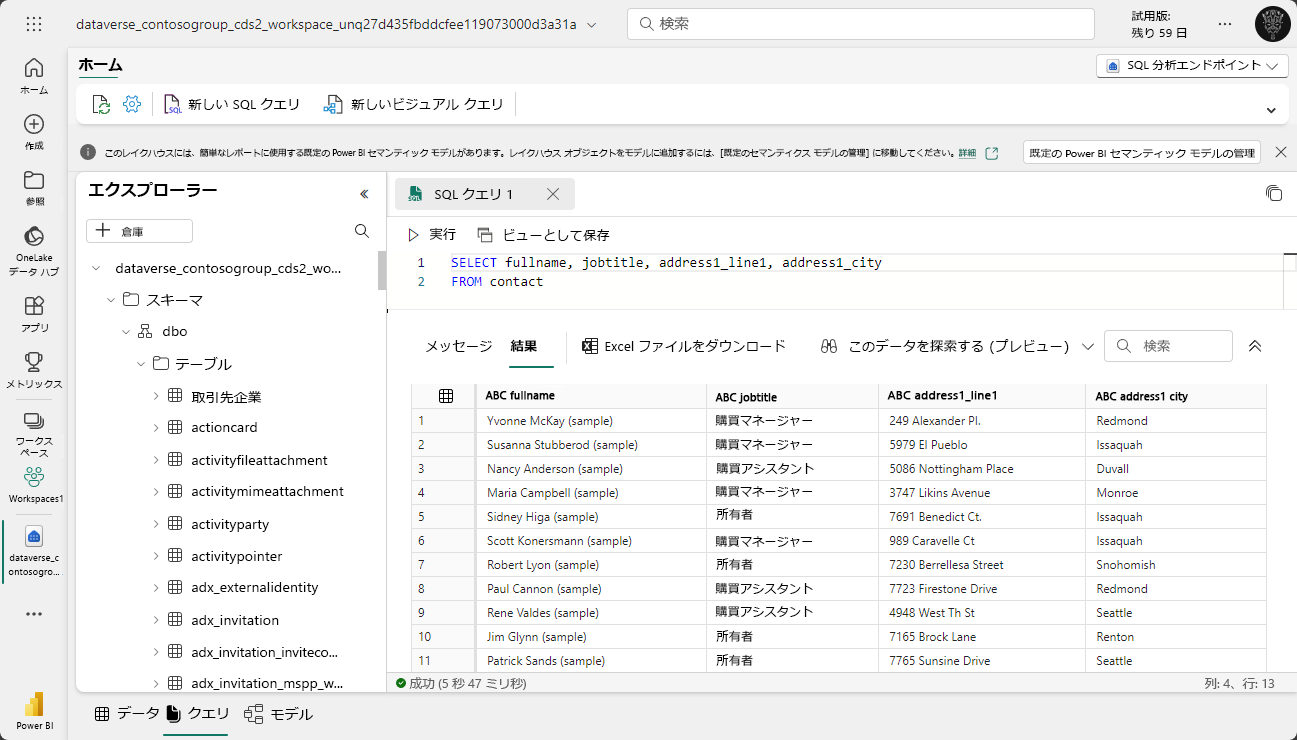
Task: Click the explorer vertical scrollbar
Action: click(382, 271)
